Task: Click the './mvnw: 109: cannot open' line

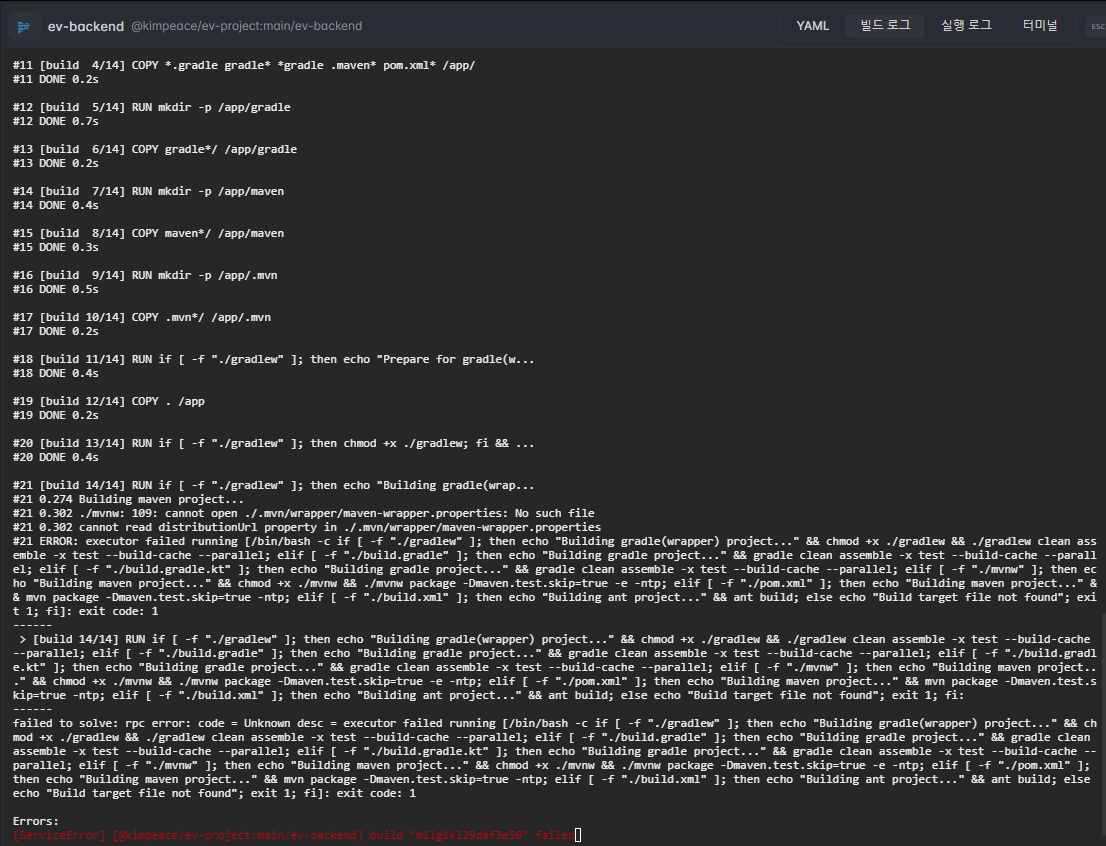Action: (303, 512)
